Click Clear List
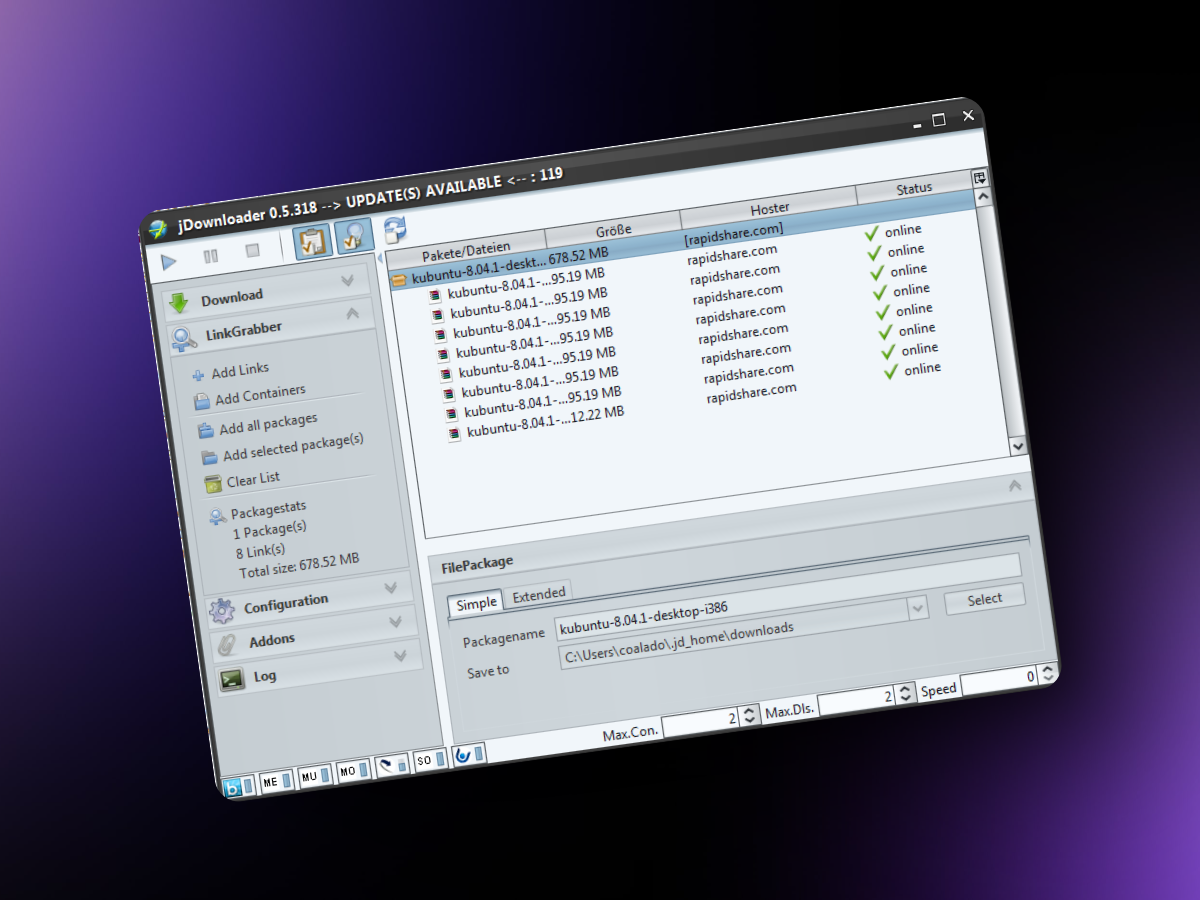Viewport: 1200px width, 900px height. [253, 480]
